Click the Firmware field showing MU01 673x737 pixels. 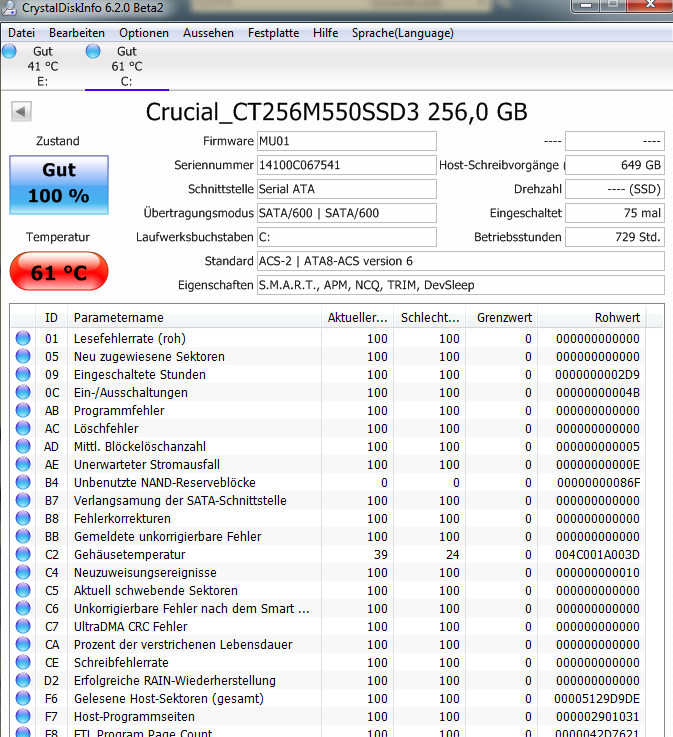click(347, 141)
